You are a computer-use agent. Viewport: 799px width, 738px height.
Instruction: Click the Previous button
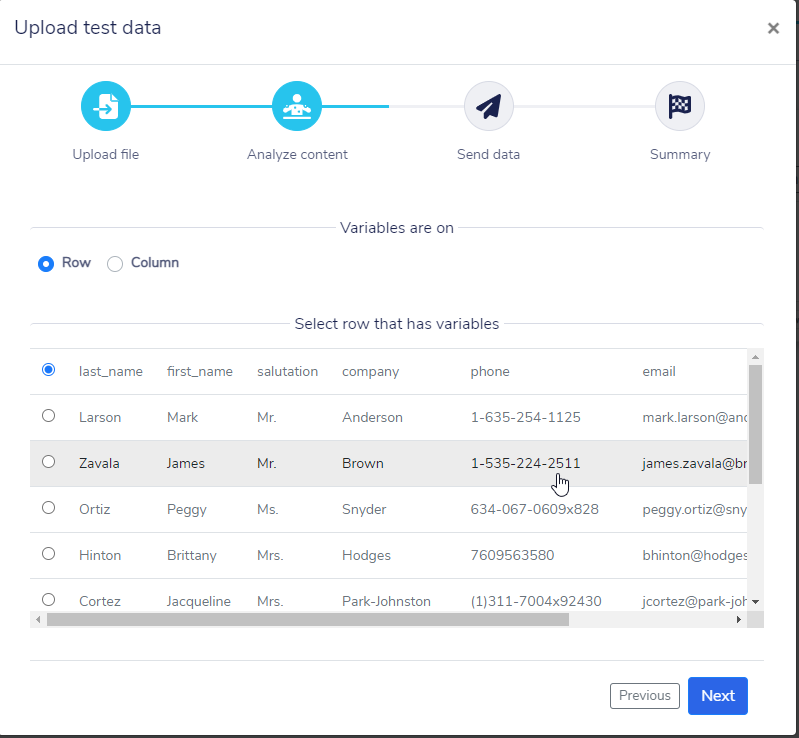tap(645, 696)
